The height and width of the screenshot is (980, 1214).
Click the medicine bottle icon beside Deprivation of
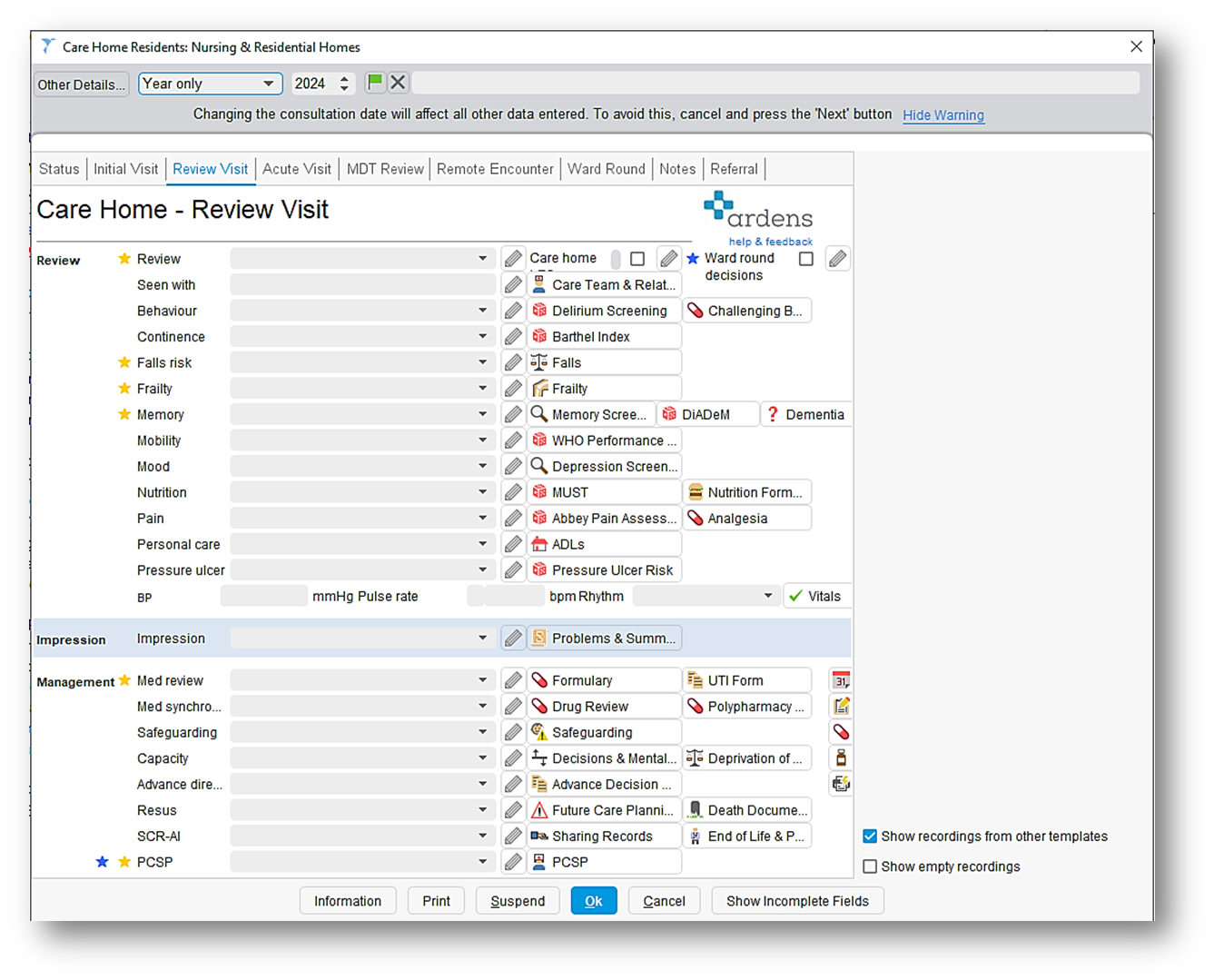[841, 757]
